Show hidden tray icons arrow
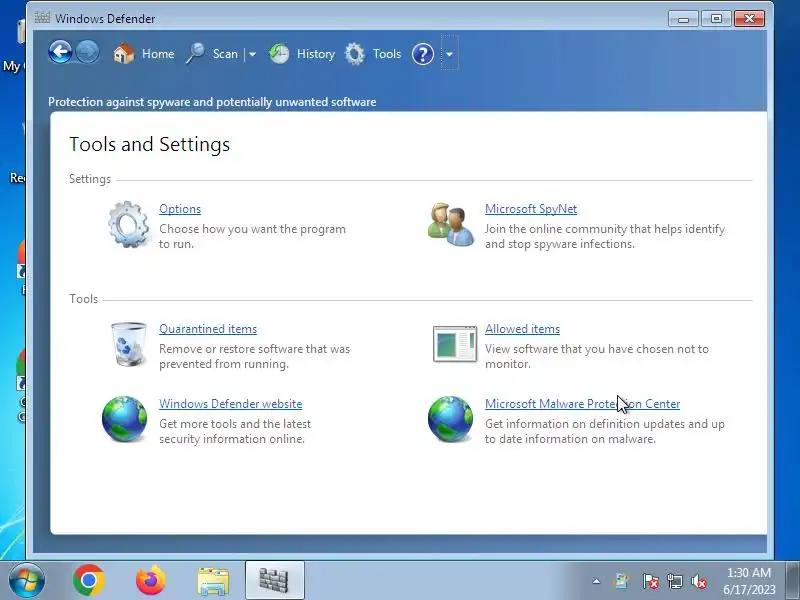Viewport: 800px width, 600px height. click(x=596, y=581)
